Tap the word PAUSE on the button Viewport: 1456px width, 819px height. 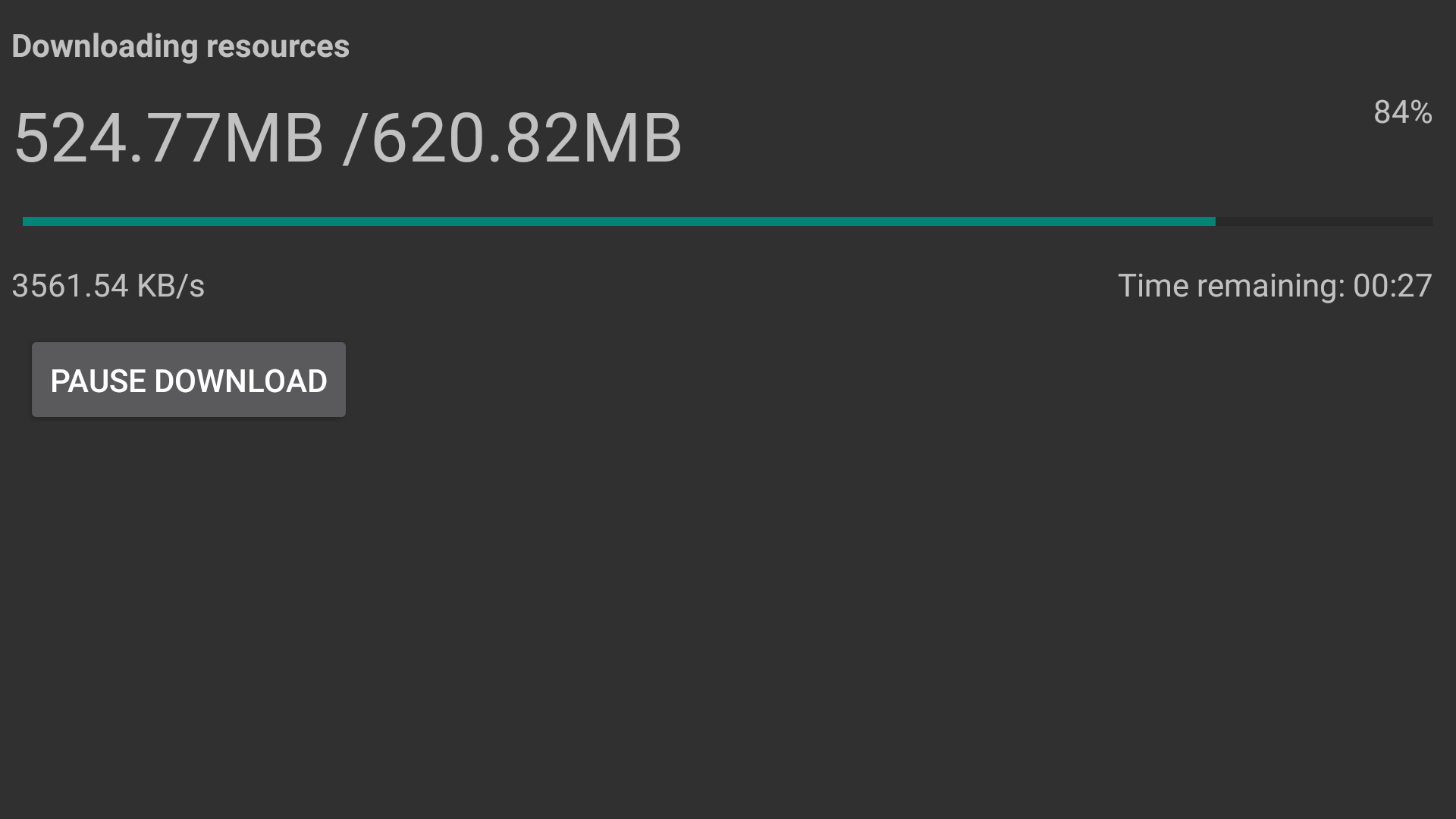tap(98, 381)
